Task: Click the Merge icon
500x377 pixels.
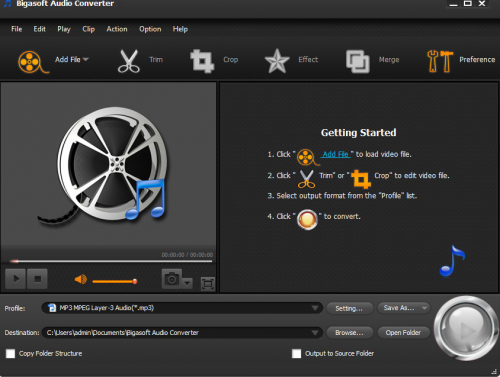Action: pos(358,61)
